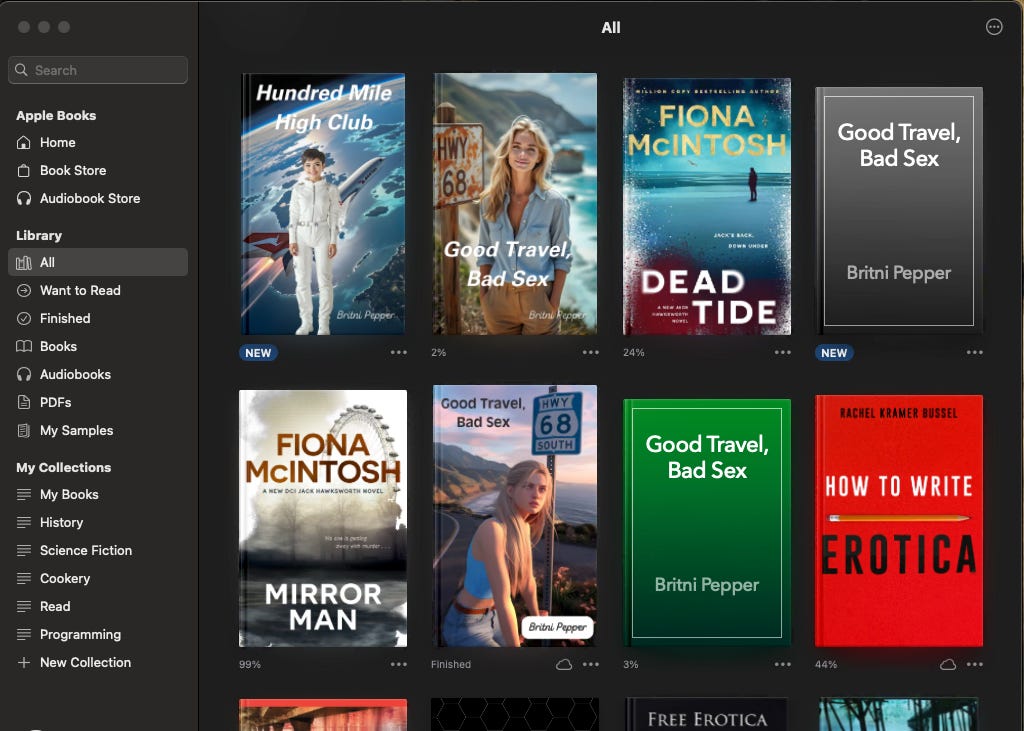
Task: Click the 44% progress under How to Write Erotica
Action: point(825,664)
